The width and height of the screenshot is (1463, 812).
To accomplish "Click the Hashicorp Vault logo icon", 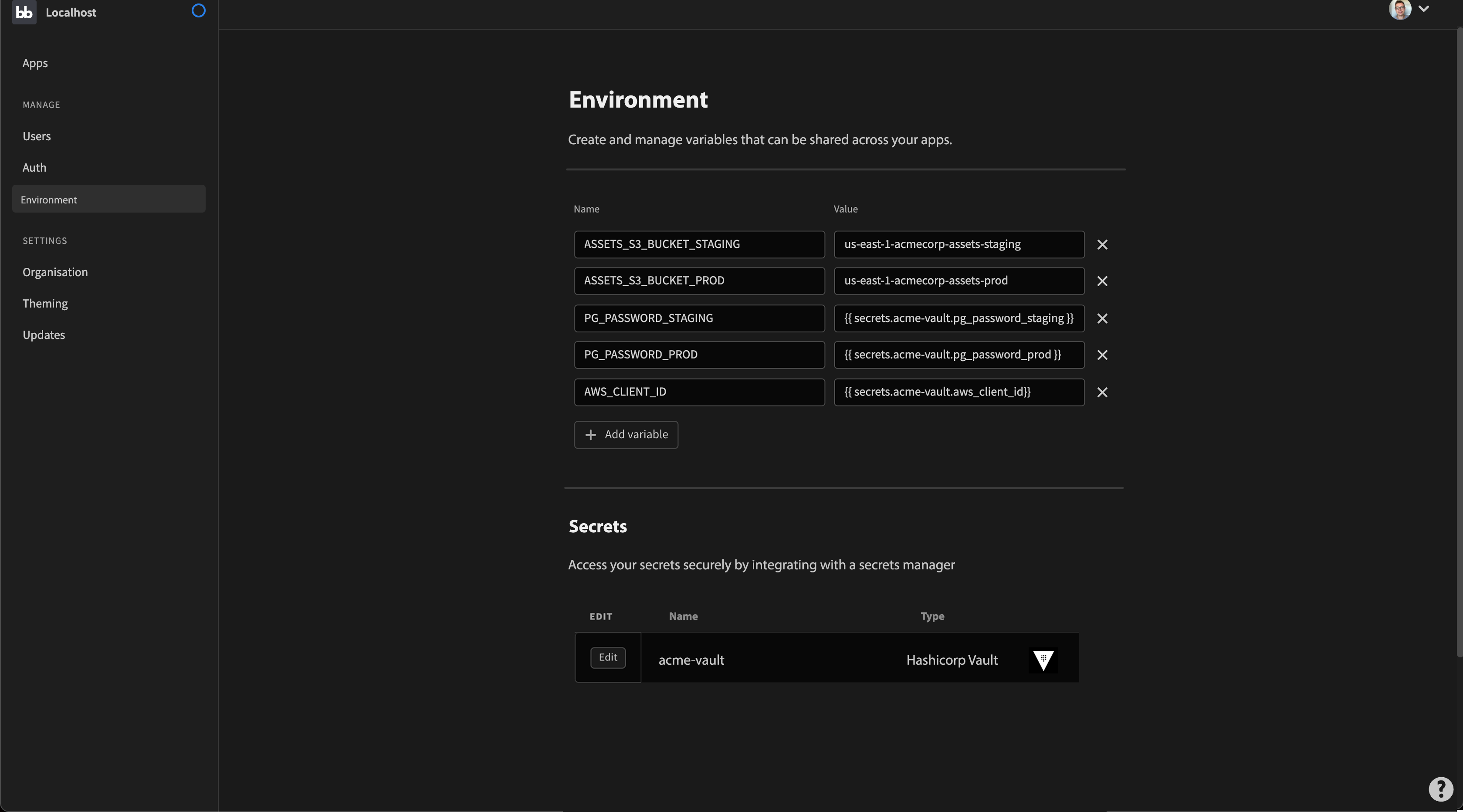I will pos(1043,660).
